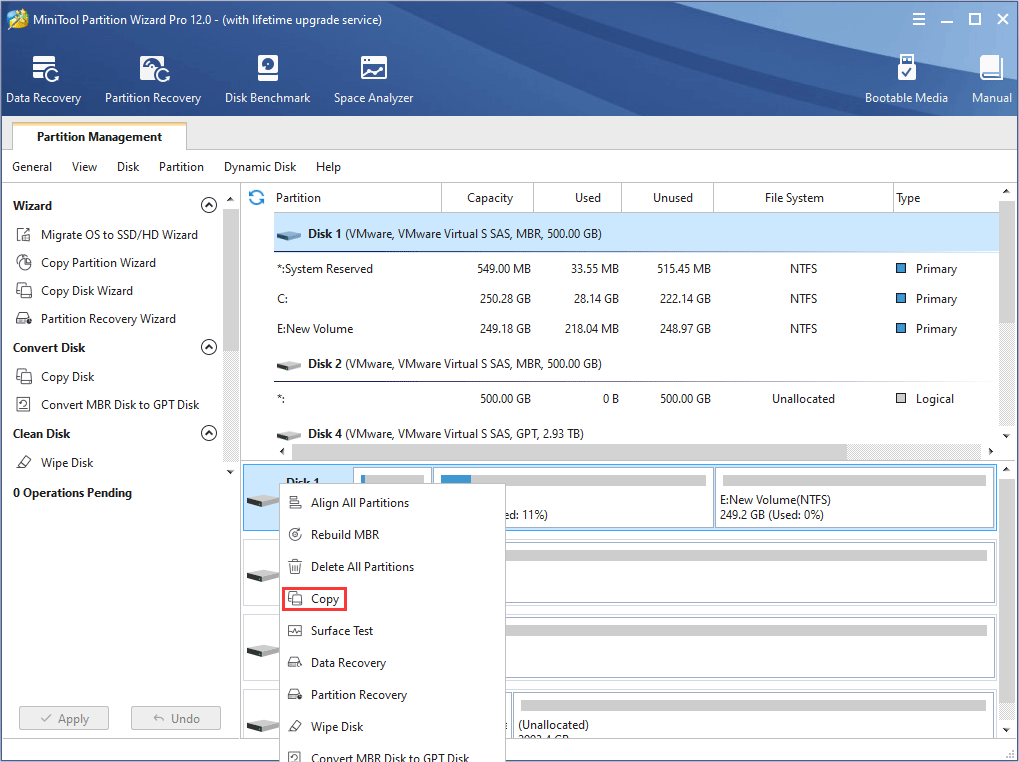Collapse the Clean Disk section
This screenshot has width=1019, height=762.
tap(209, 433)
